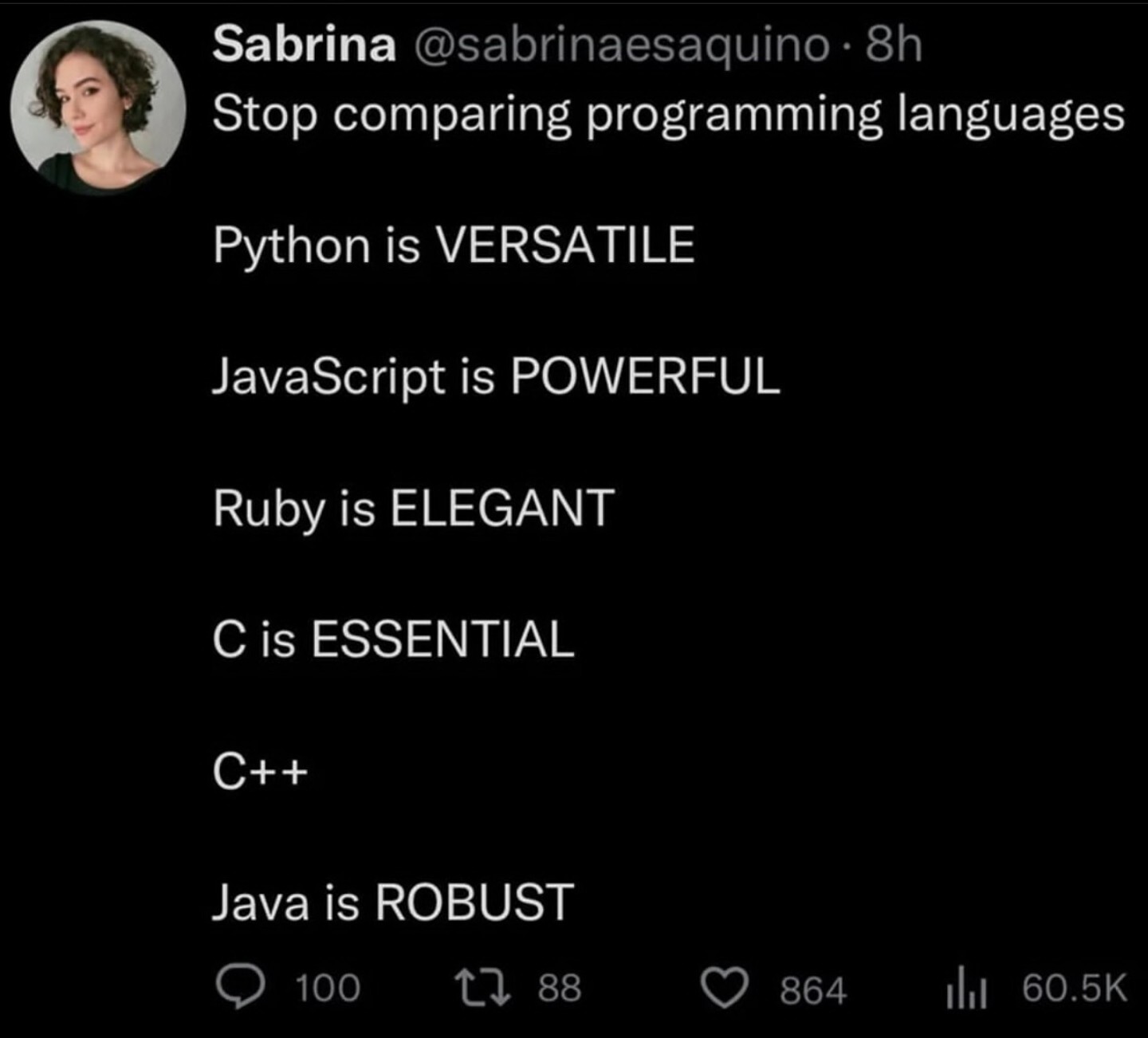
Task: Open the view analytics bar-chart icon
Action: pos(966,990)
